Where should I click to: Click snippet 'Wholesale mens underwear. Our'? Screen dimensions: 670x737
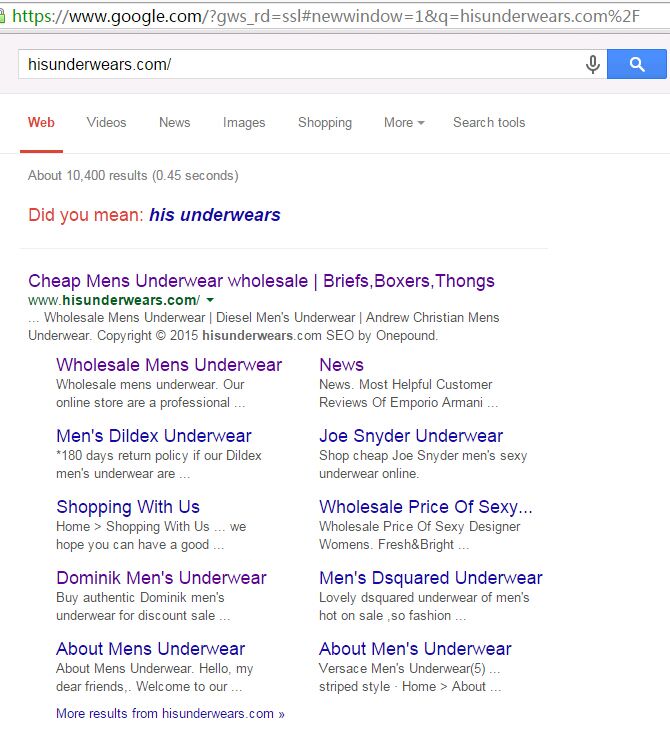coord(150,385)
